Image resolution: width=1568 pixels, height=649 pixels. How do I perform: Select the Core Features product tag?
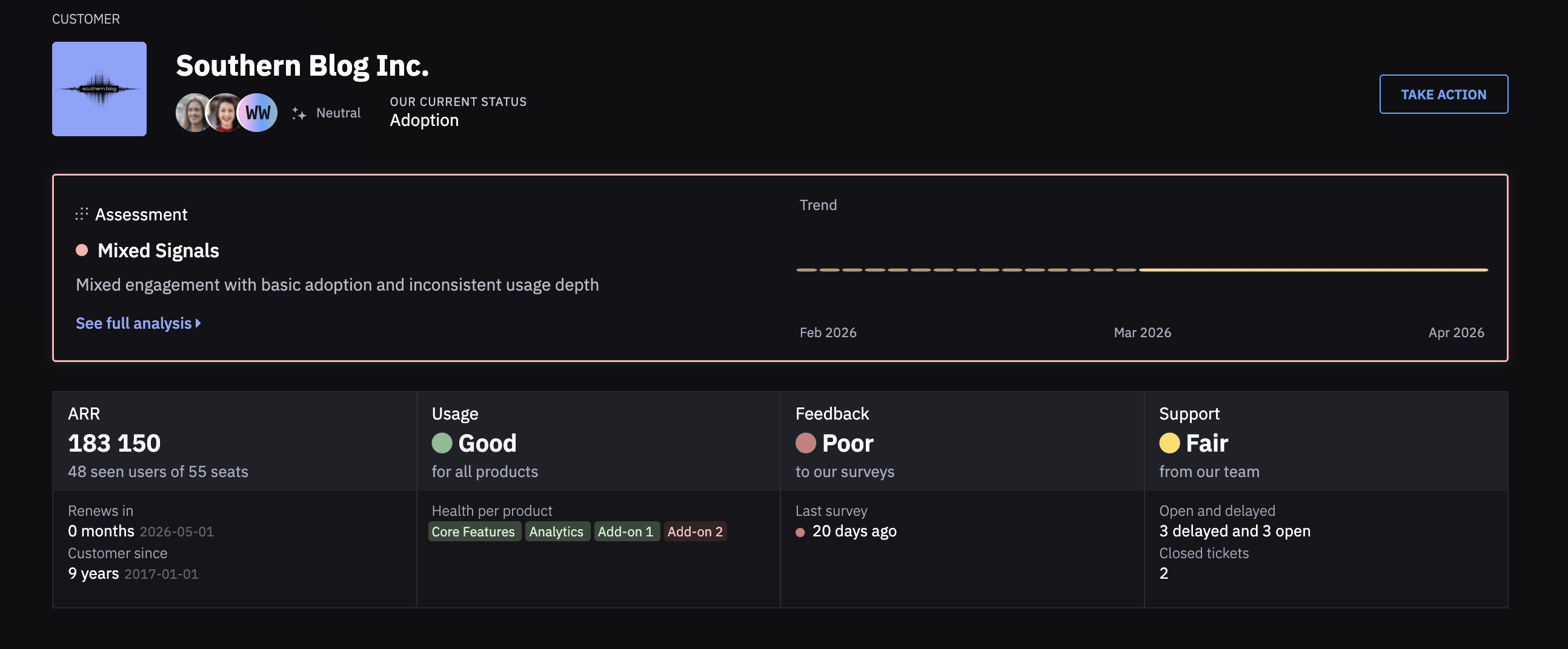473,532
